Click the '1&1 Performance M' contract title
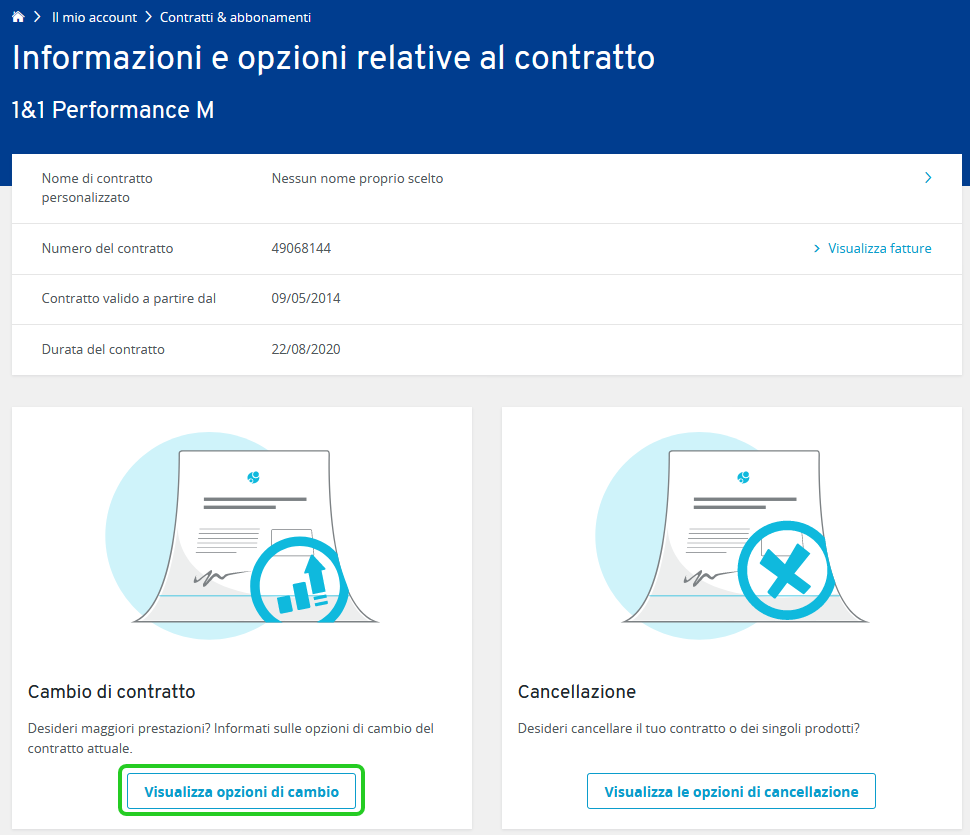 tap(113, 109)
